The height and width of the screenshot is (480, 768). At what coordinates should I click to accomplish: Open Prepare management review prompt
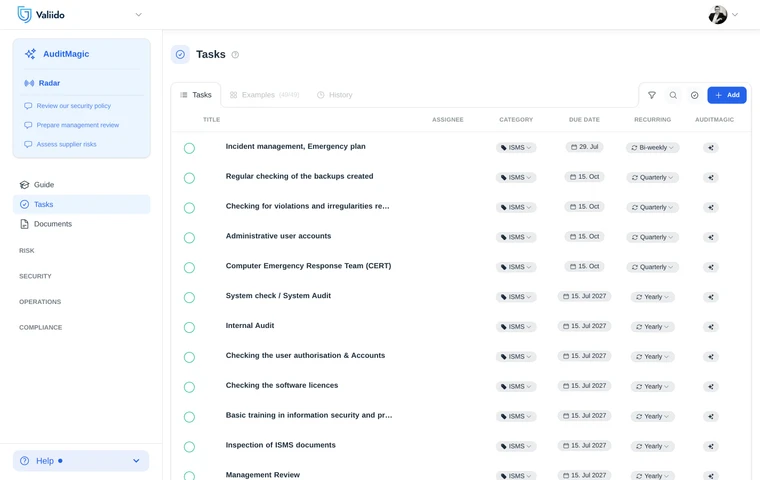(77, 125)
